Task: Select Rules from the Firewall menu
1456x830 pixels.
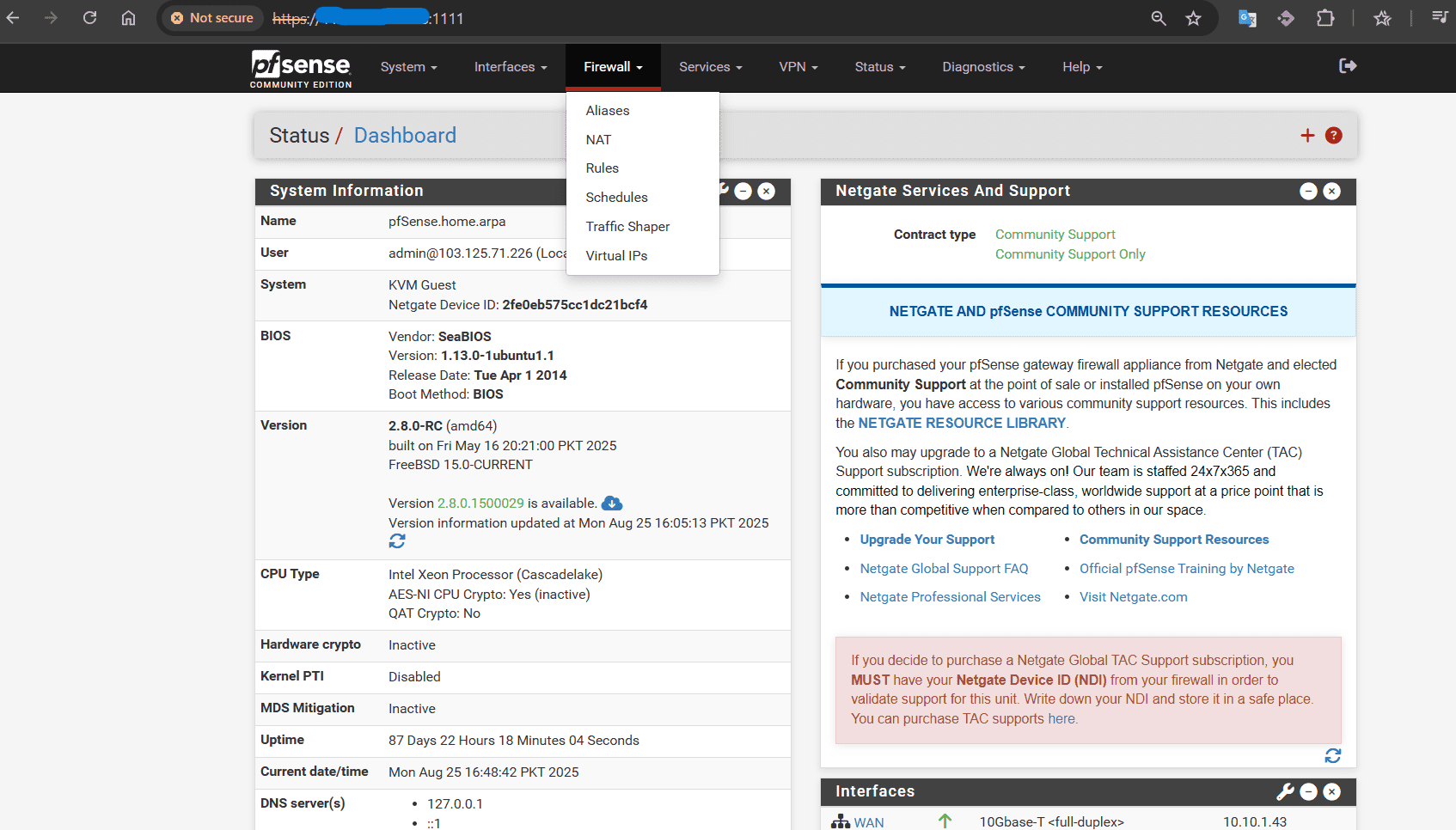Action: click(x=603, y=168)
